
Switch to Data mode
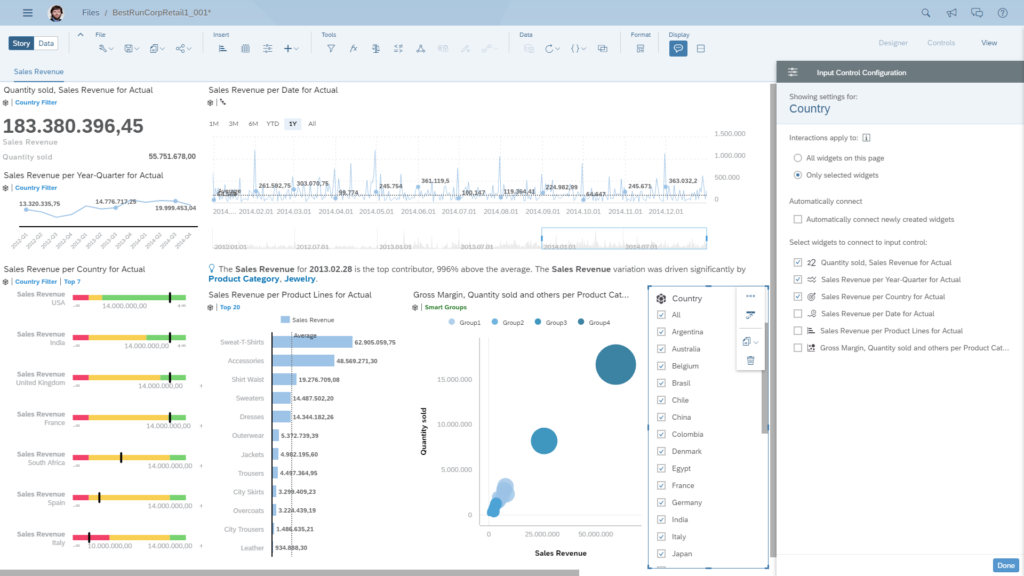coord(46,43)
